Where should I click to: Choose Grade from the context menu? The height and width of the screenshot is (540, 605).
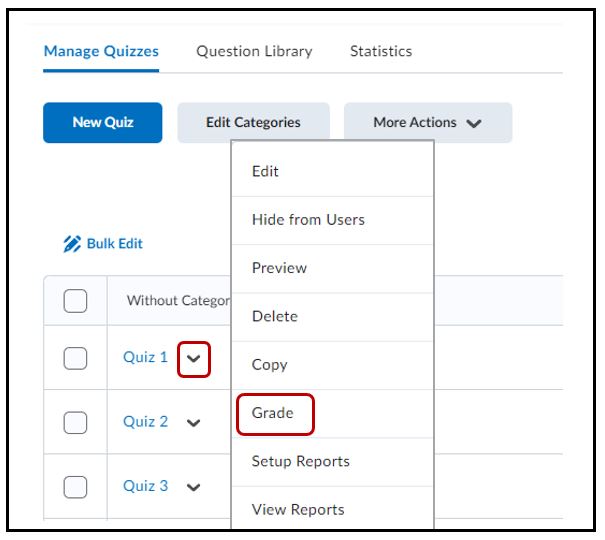click(x=273, y=413)
